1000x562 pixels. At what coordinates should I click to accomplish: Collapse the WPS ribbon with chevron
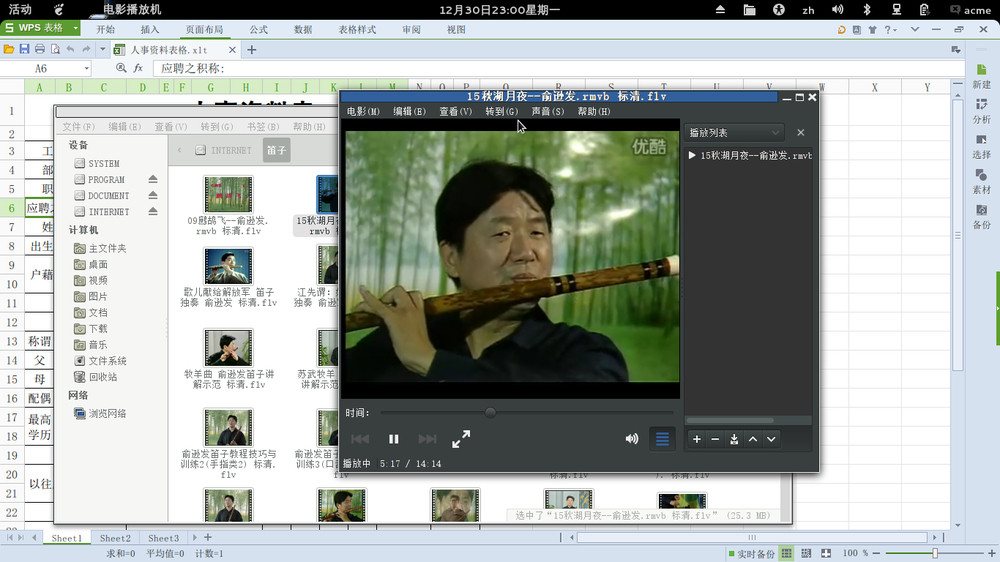915,29
